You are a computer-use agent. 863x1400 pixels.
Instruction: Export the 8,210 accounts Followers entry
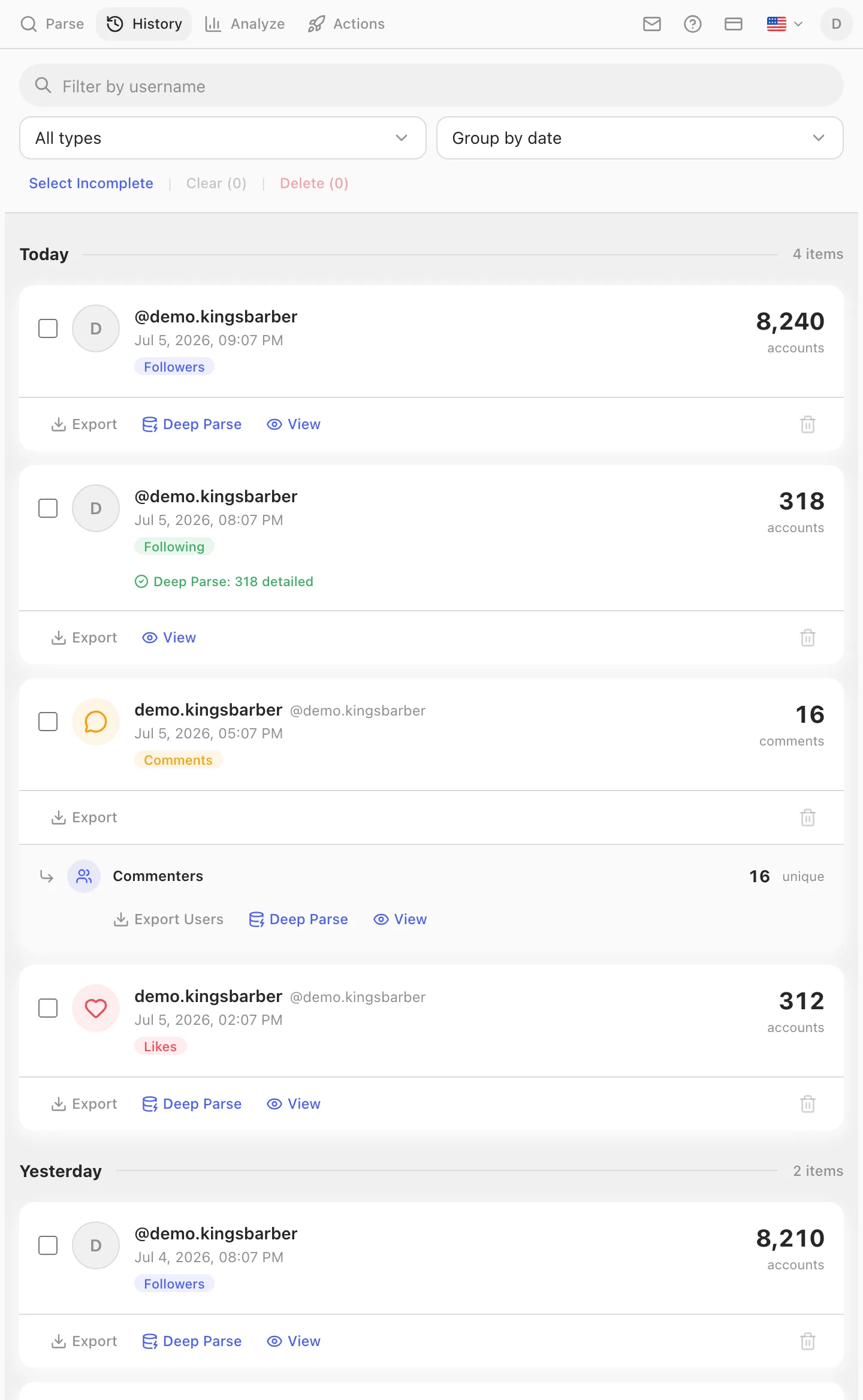tap(85, 1341)
